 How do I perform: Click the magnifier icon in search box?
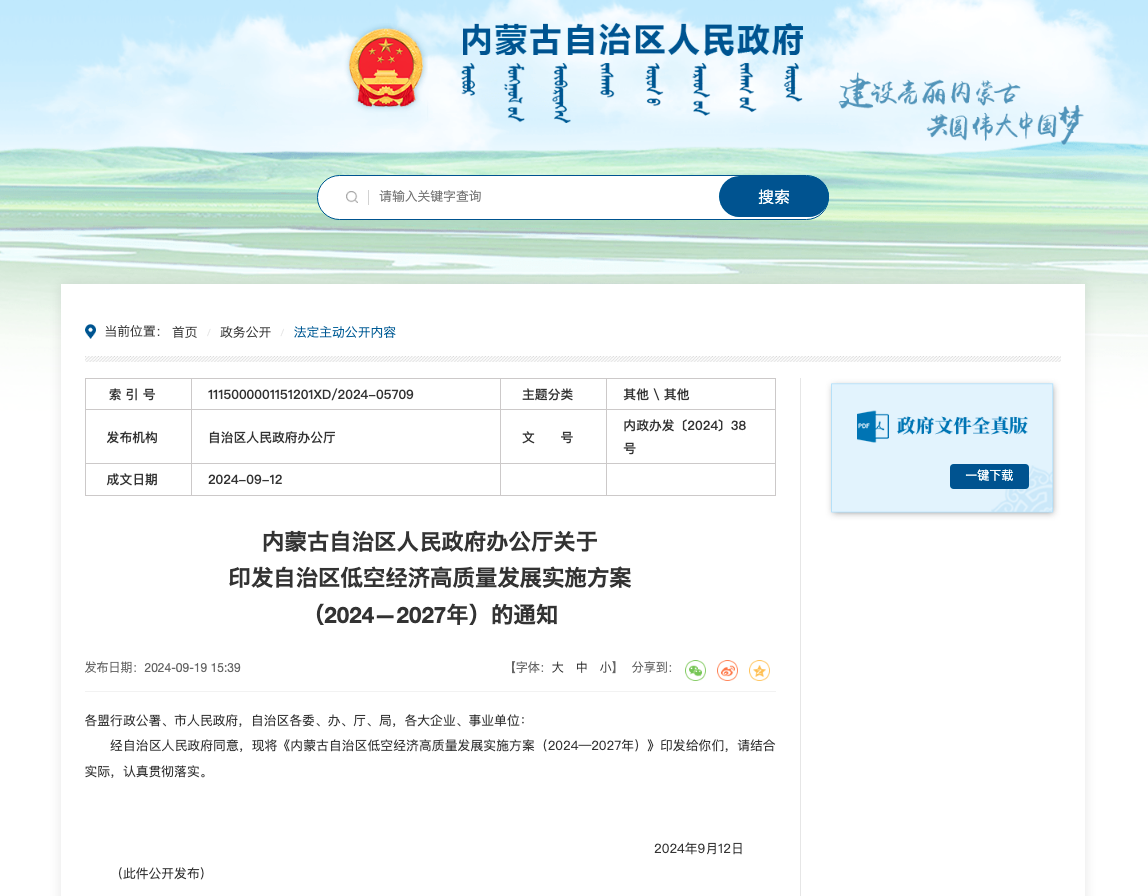[x=352, y=197]
